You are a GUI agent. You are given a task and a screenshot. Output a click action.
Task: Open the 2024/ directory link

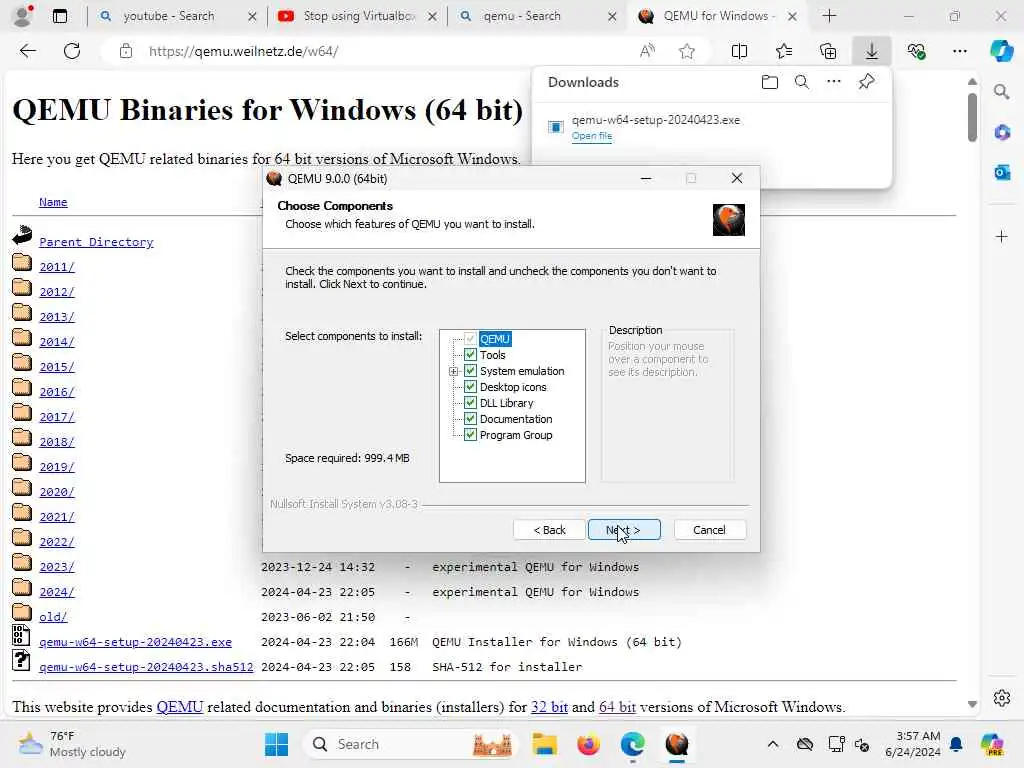point(57,592)
